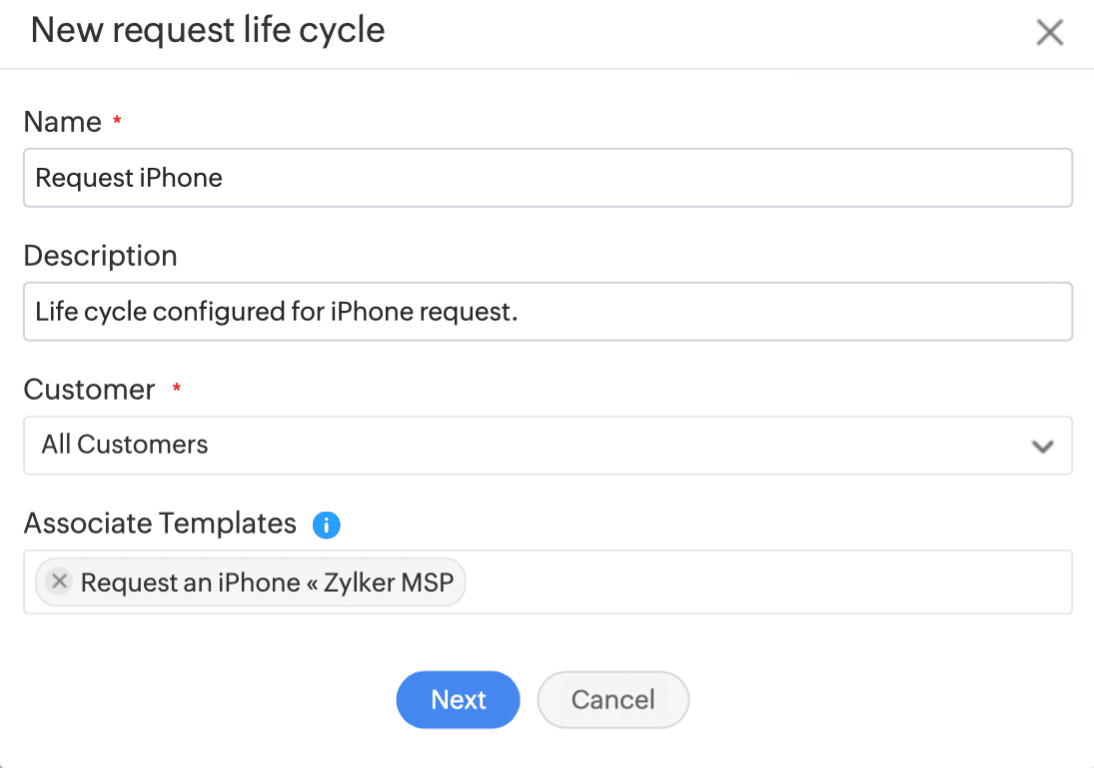
Task: Close the New request life cycle dialog
Action: coord(1049,33)
